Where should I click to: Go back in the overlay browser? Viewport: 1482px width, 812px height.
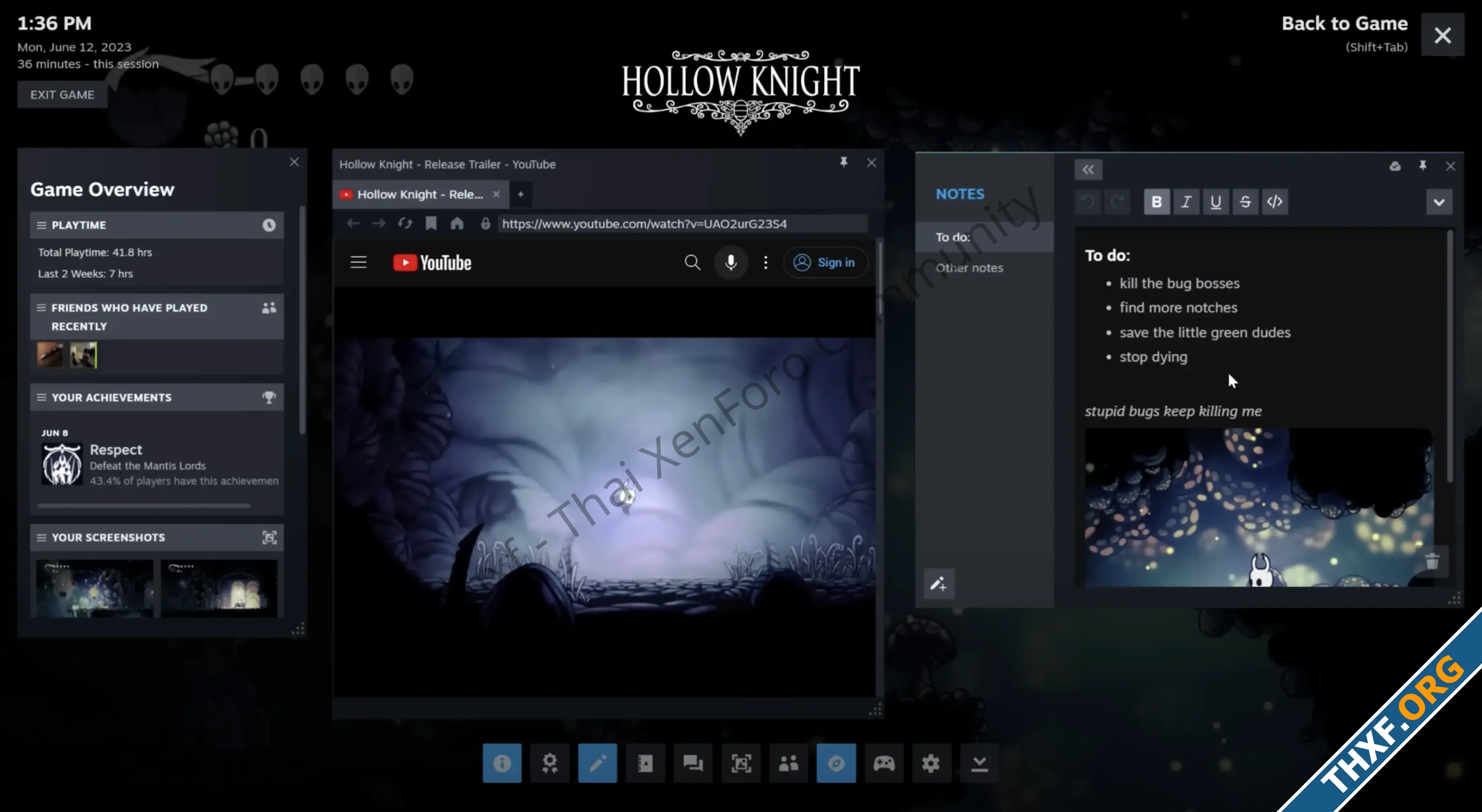pyautogui.click(x=353, y=224)
